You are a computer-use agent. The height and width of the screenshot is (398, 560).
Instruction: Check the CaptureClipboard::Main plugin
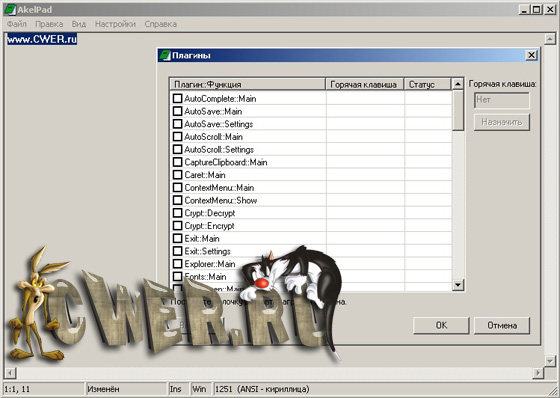pyautogui.click(x=178, y=162)
